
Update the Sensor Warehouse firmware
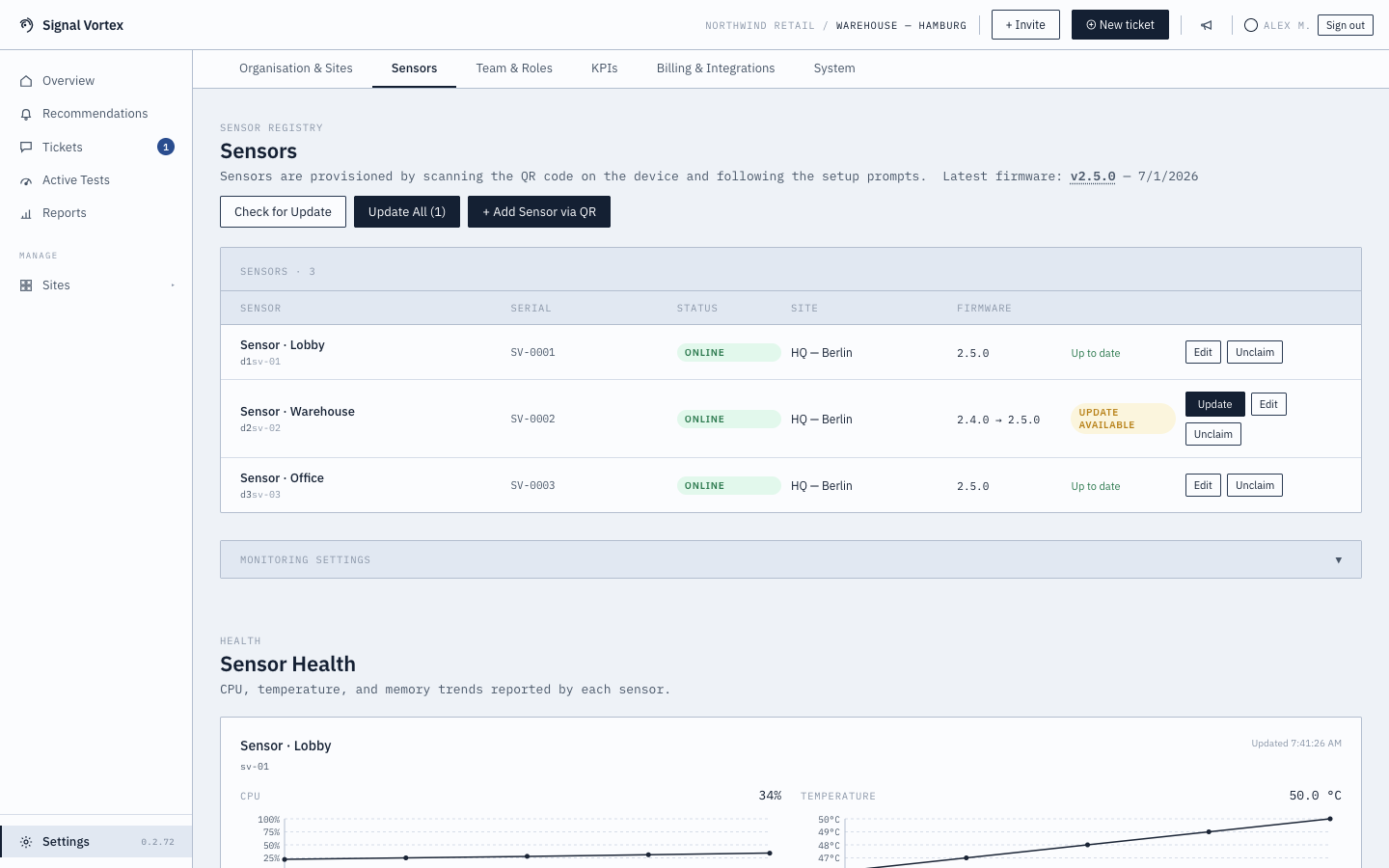1215,404
